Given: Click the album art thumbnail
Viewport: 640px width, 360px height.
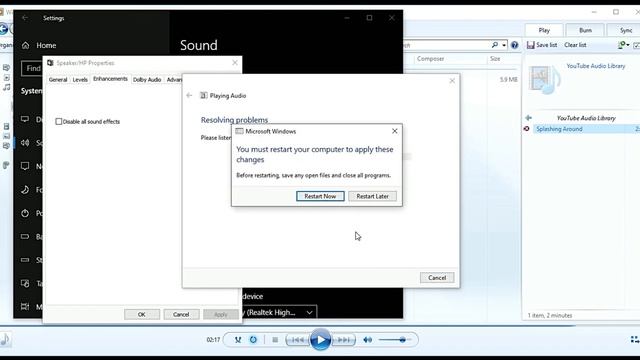Looking at the screenshot, I should pyautogui.click(x=544, y=79).
